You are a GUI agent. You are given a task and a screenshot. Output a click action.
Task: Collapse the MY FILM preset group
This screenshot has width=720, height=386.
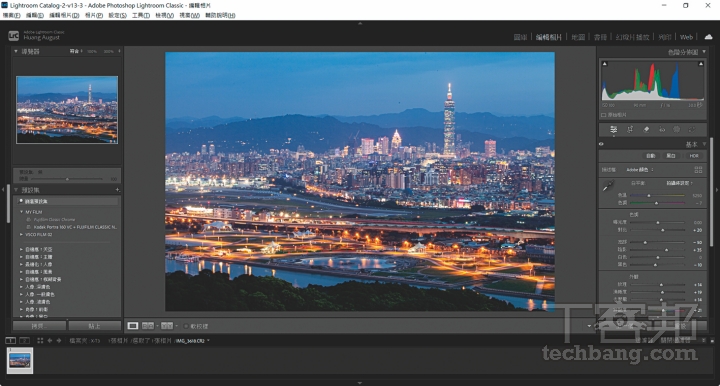click(x=22, y=212)
